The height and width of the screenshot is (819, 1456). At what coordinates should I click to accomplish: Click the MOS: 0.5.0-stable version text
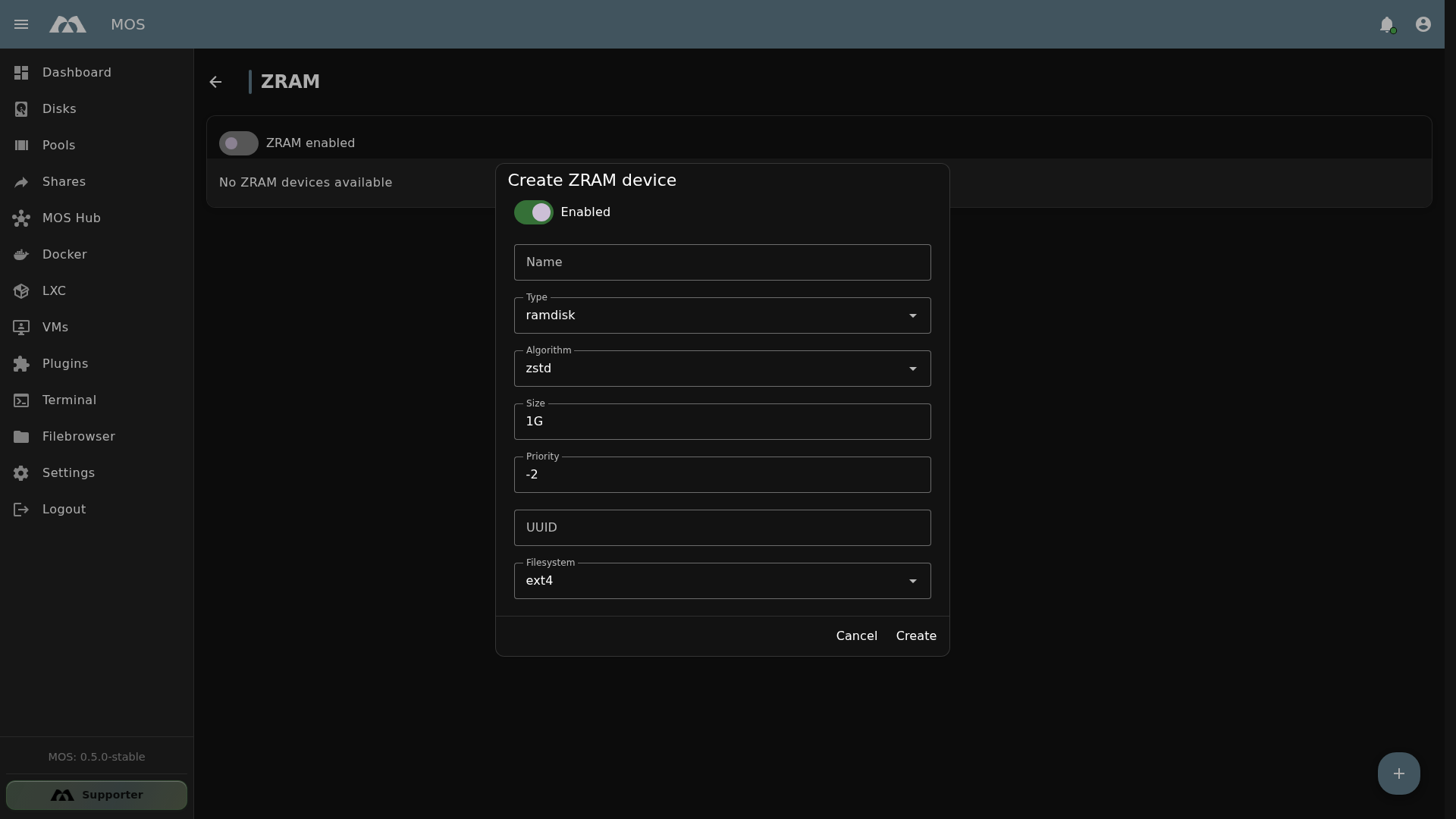[x=96, y=757]
